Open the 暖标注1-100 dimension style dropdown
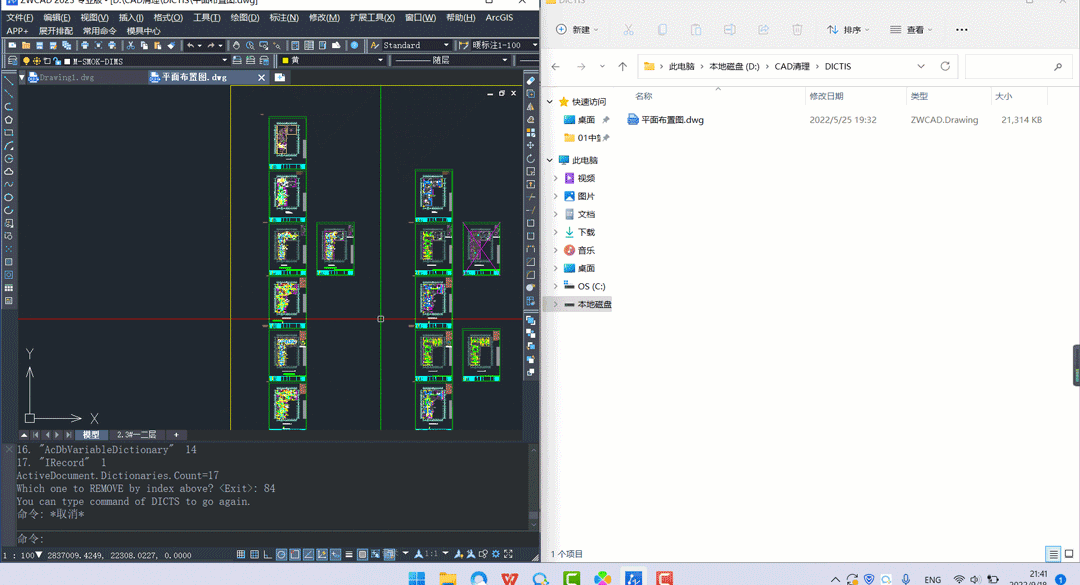The height and width of the screenshot is (585, 1080). point(534,45)
